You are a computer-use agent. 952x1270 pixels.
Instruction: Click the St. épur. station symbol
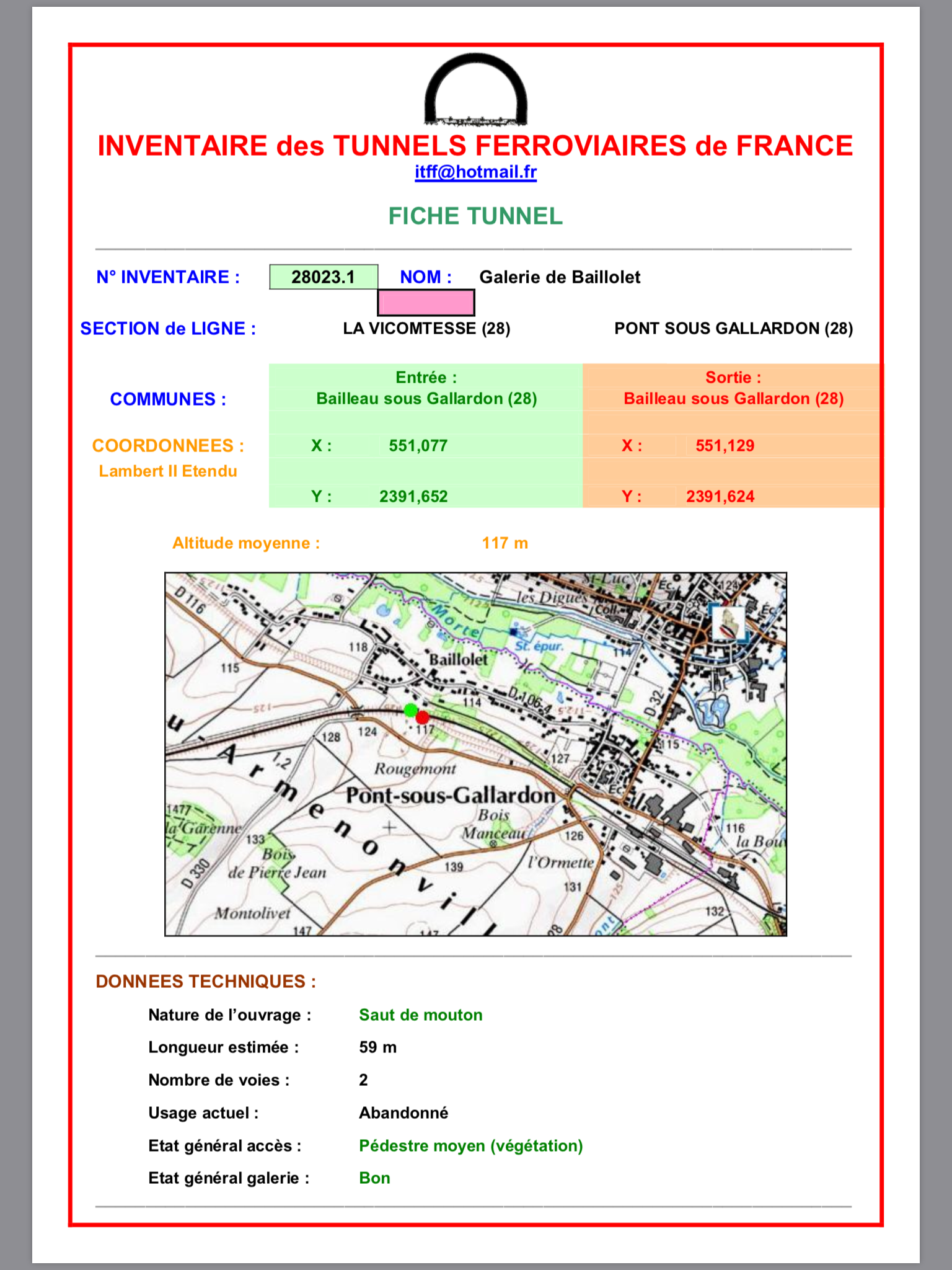point(514,632)
